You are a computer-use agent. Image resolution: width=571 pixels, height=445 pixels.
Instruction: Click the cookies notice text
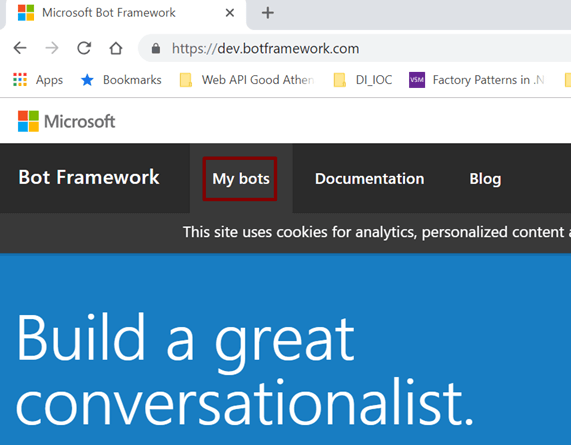click(x=377, y=232)
